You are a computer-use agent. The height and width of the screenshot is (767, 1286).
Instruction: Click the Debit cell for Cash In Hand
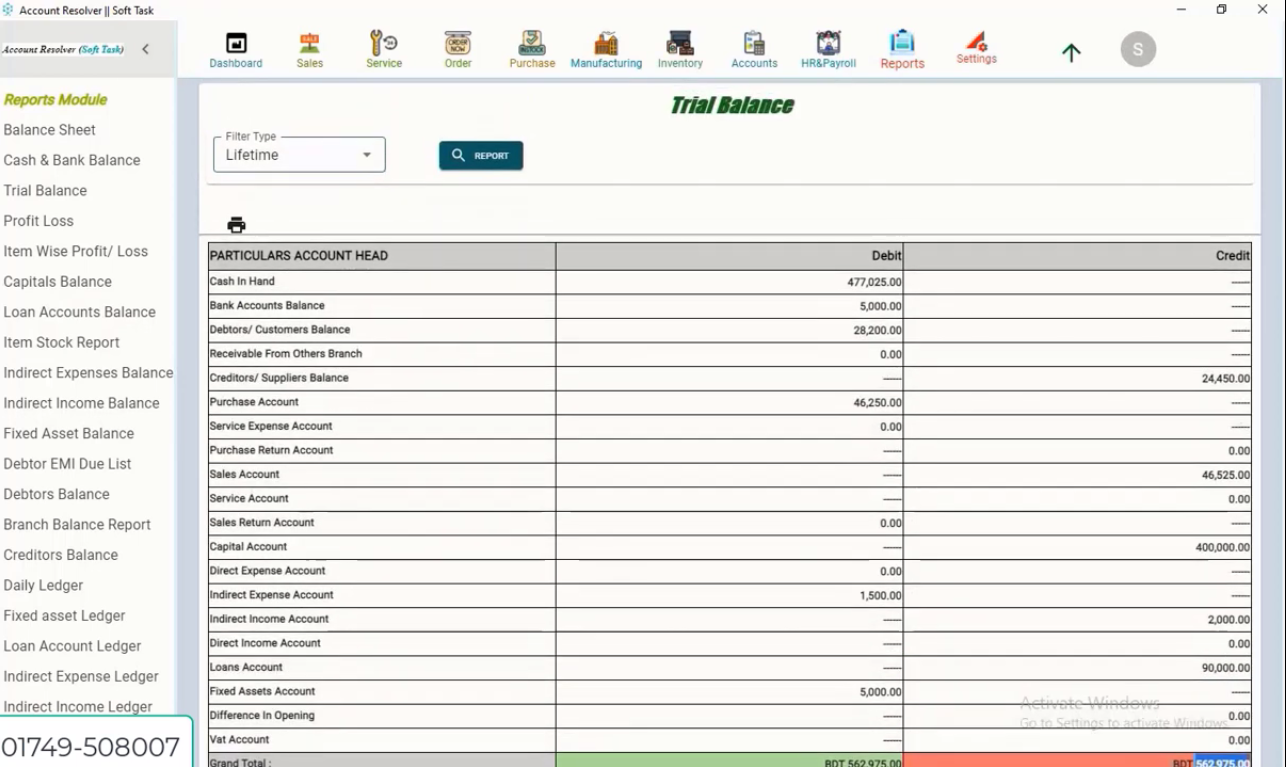728,280
